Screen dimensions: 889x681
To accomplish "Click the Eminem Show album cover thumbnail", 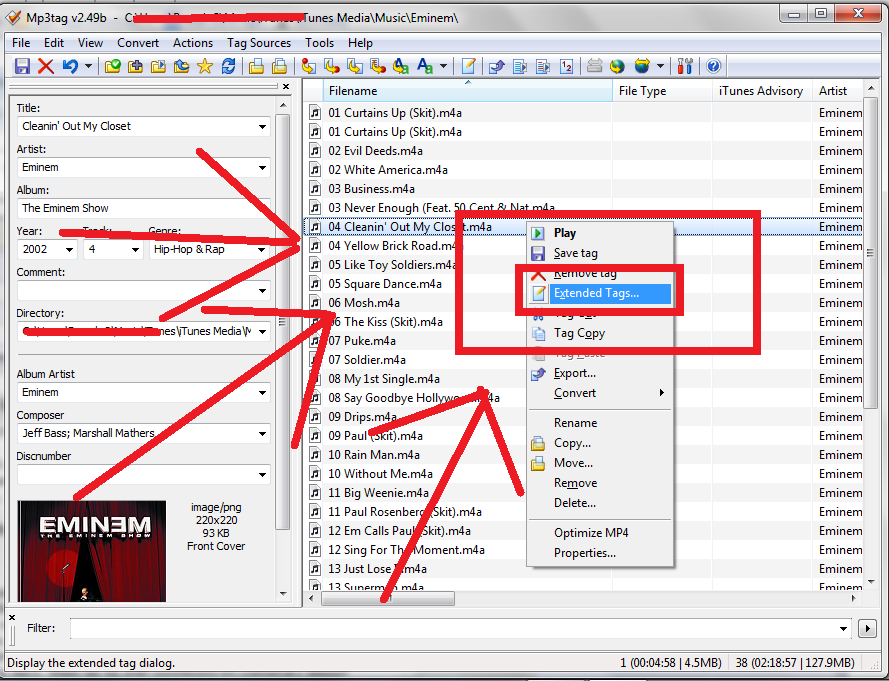I will pyautogui.click(x=92, y=551).
